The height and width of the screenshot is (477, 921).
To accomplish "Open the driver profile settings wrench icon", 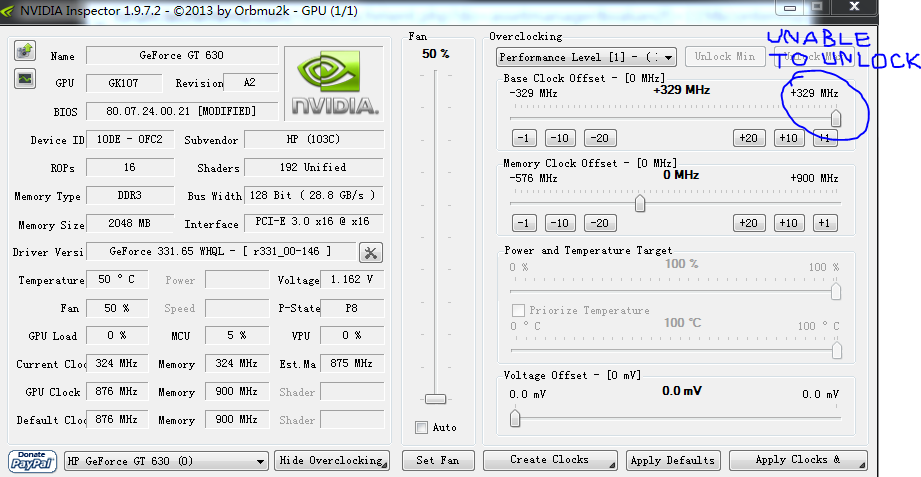I will click(x=371, y=253).
